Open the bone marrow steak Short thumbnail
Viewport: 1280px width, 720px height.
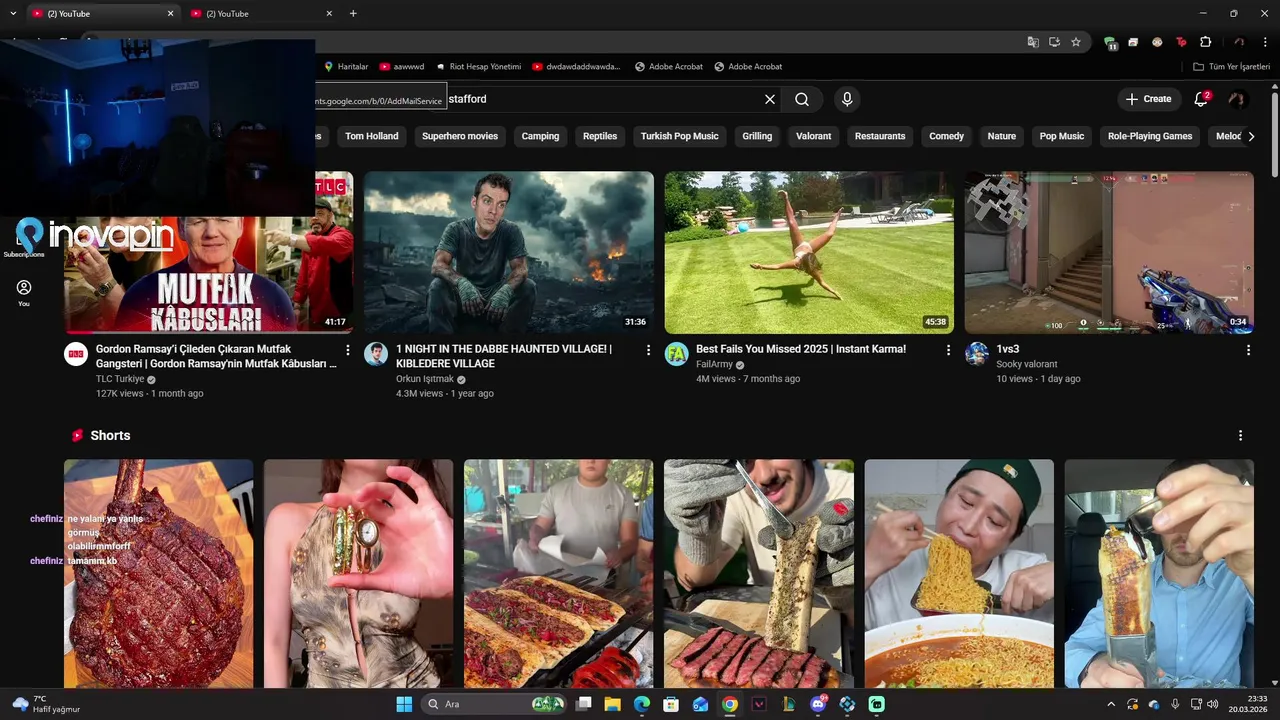pos(759,573)
